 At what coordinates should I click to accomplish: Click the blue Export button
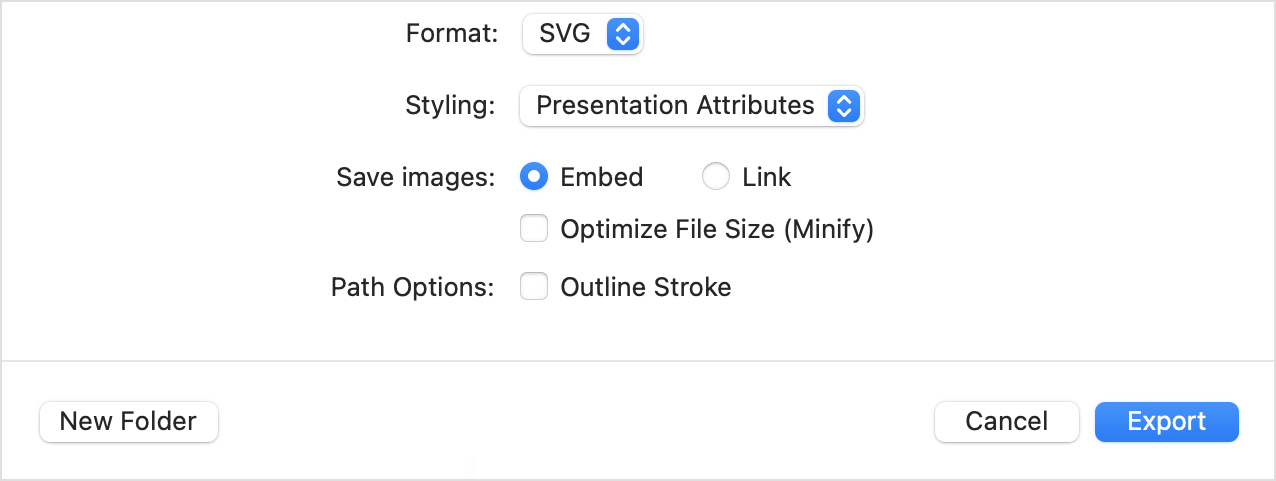pos(1166,421)
